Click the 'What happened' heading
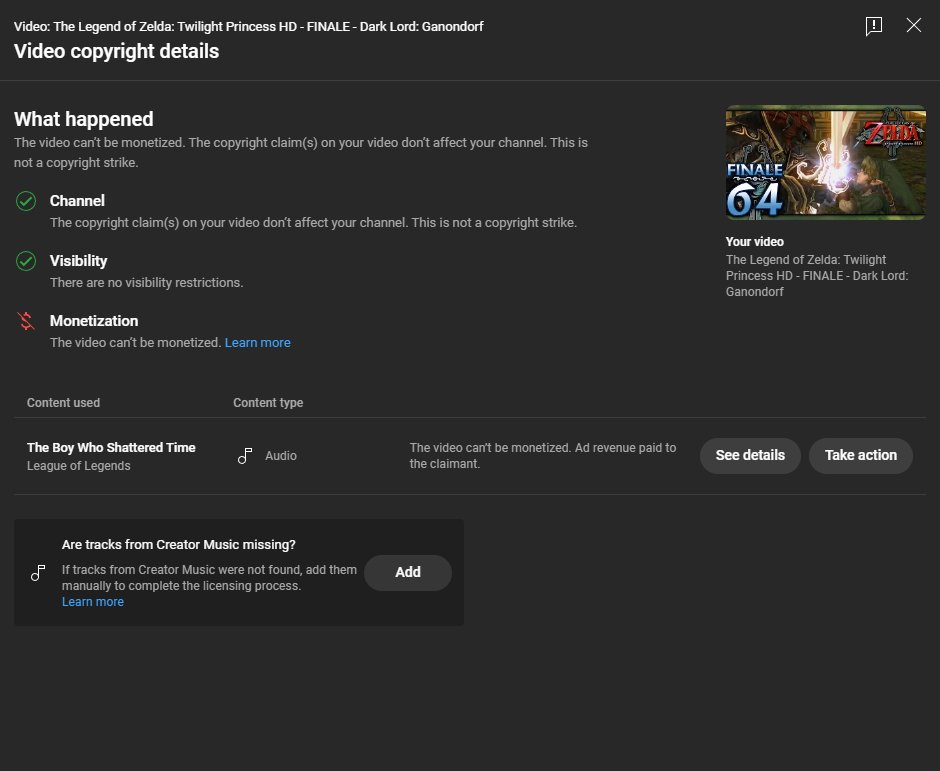Image resolution: width=940 pixels, height=771 pixels. tap(84, 119)
